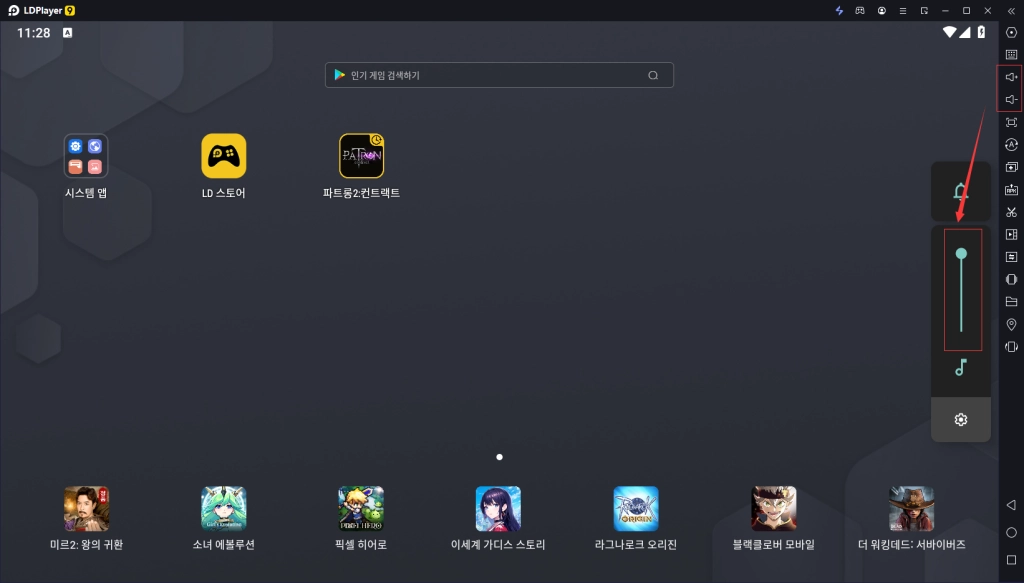Open the 시스템 앱 folder
This screenshot has width=1024, height=583.
click(x=86, y=156)
